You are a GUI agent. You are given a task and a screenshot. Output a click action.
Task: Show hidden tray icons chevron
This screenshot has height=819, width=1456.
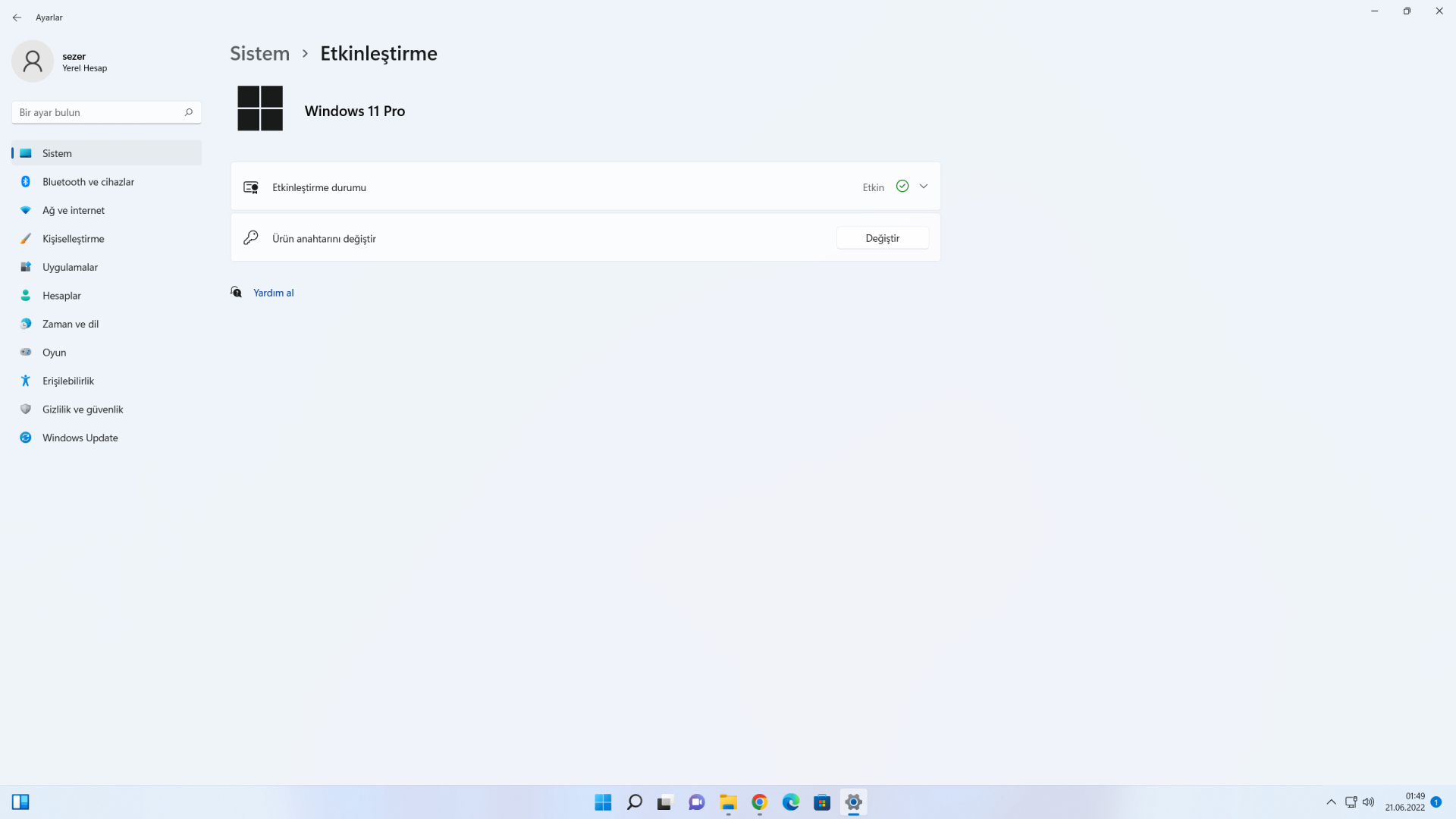[1331, 802]
